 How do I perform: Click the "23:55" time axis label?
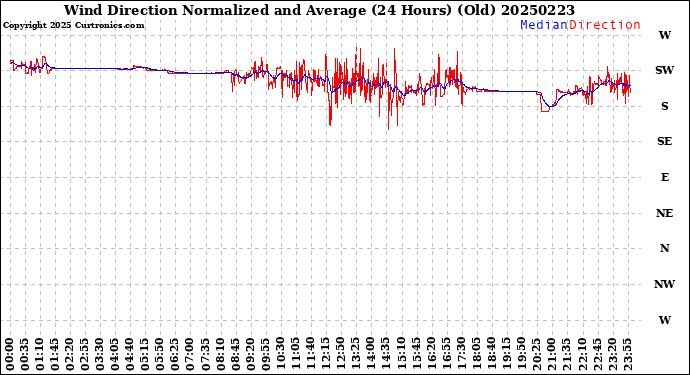tap(628, 354)
